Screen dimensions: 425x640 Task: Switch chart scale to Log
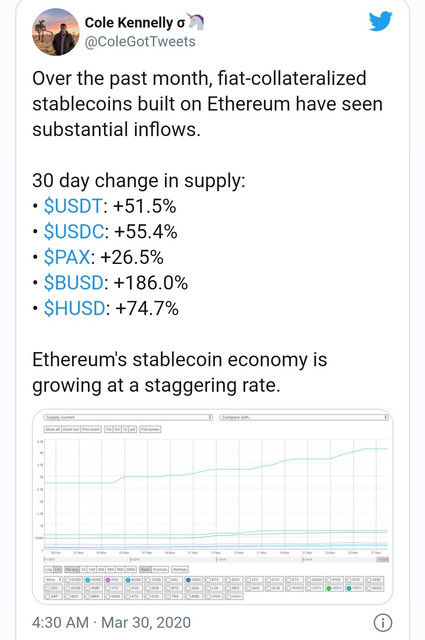pos(49,569)
